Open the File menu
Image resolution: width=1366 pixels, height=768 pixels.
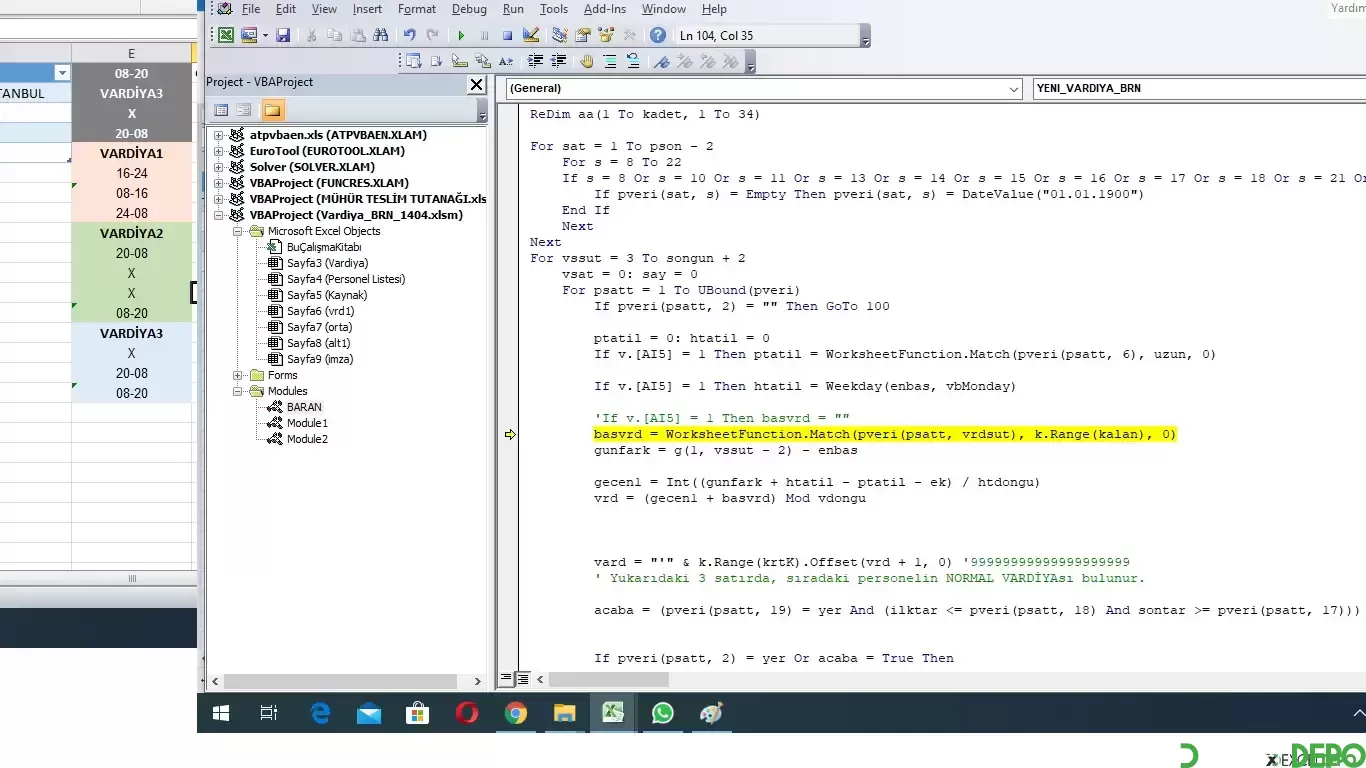pos(251,9)
